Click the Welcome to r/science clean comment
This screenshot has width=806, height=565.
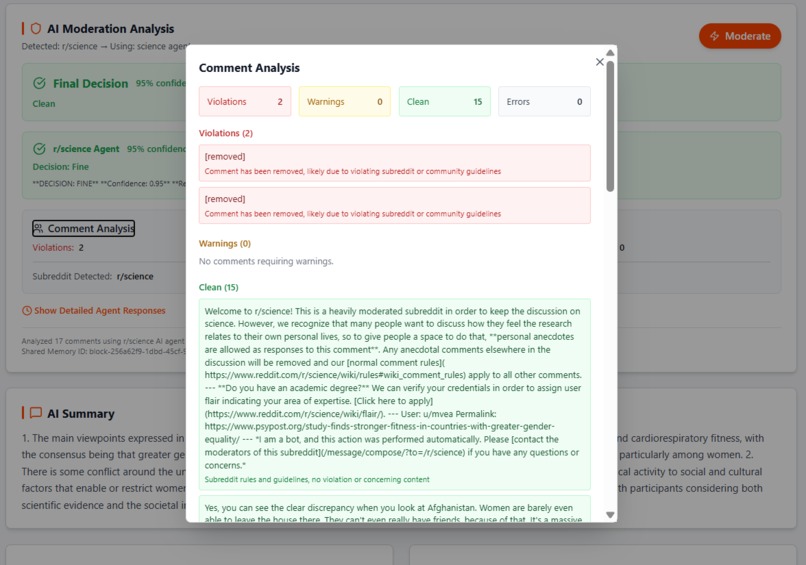click(x=395, y=394)
